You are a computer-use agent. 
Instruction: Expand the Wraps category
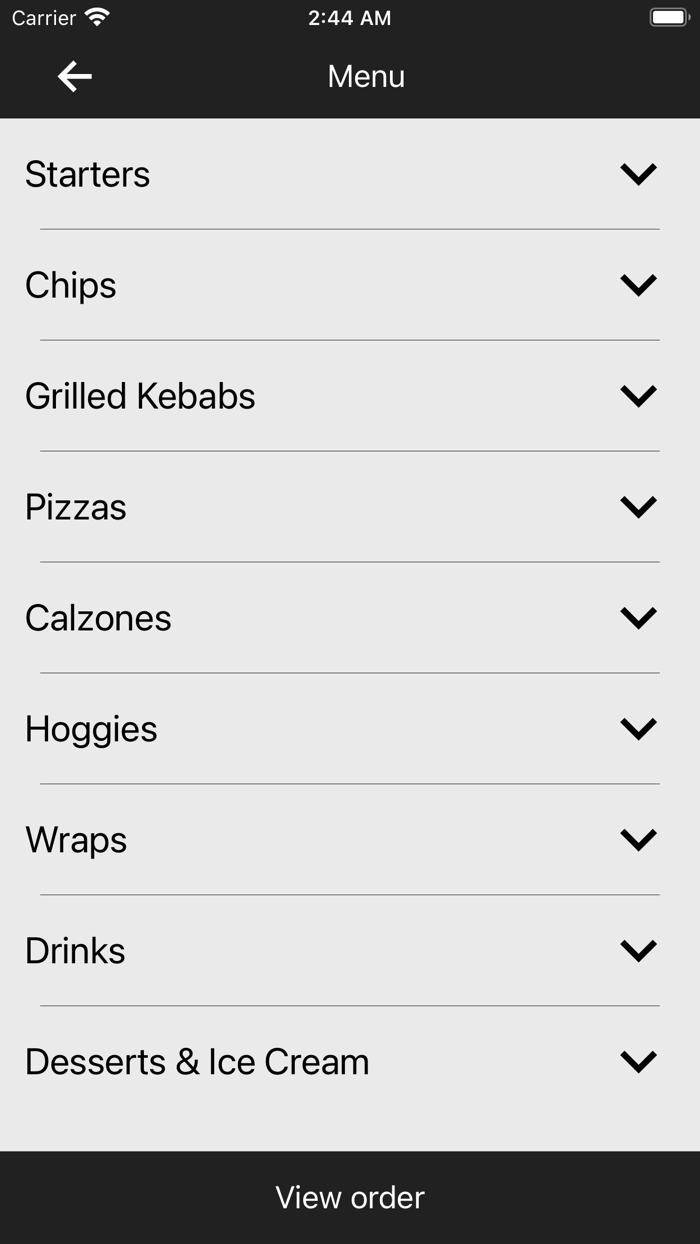point(638,839)
